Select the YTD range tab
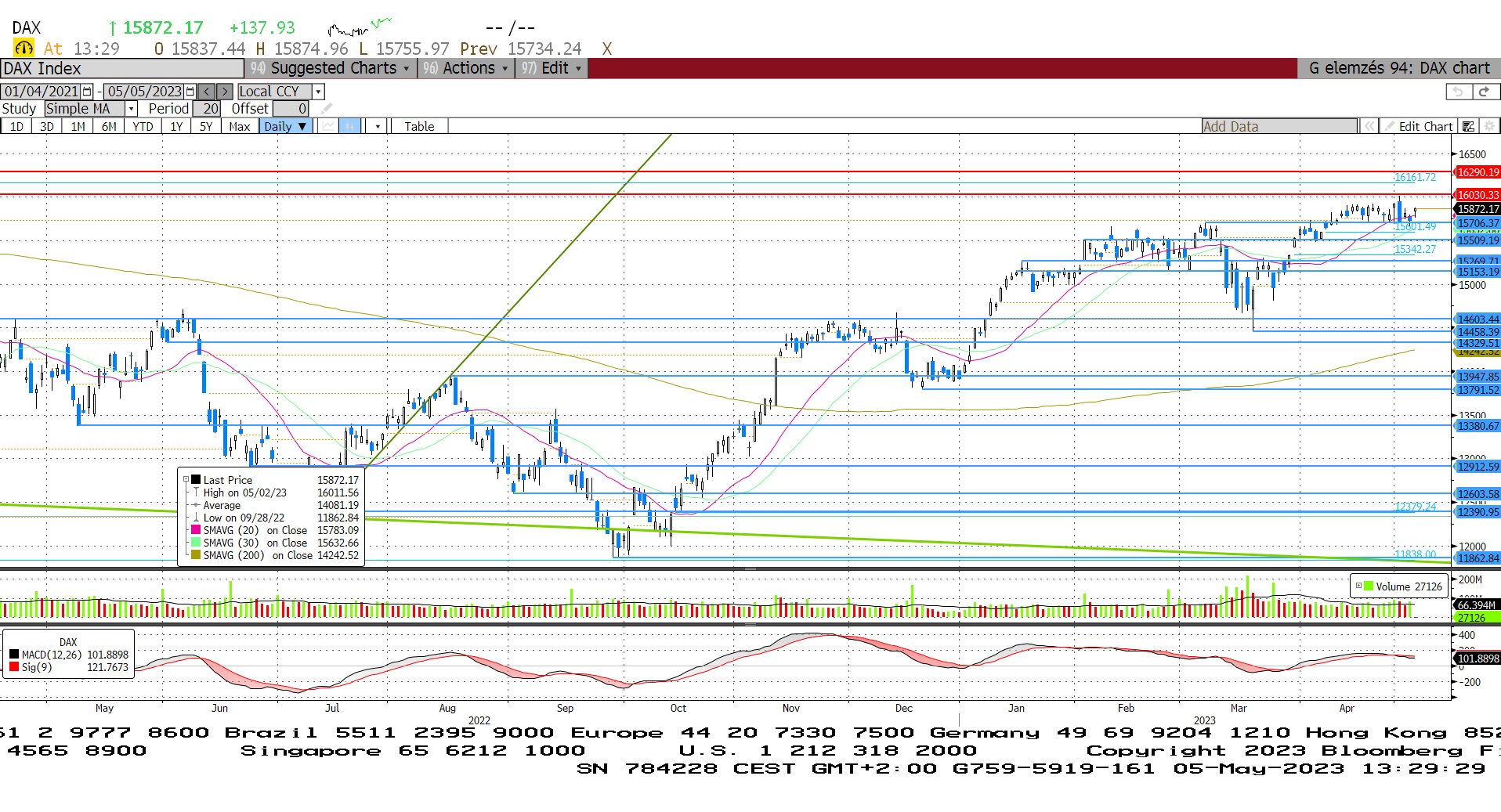Viewport: 1501px width, 812px height. click(143, 126)
